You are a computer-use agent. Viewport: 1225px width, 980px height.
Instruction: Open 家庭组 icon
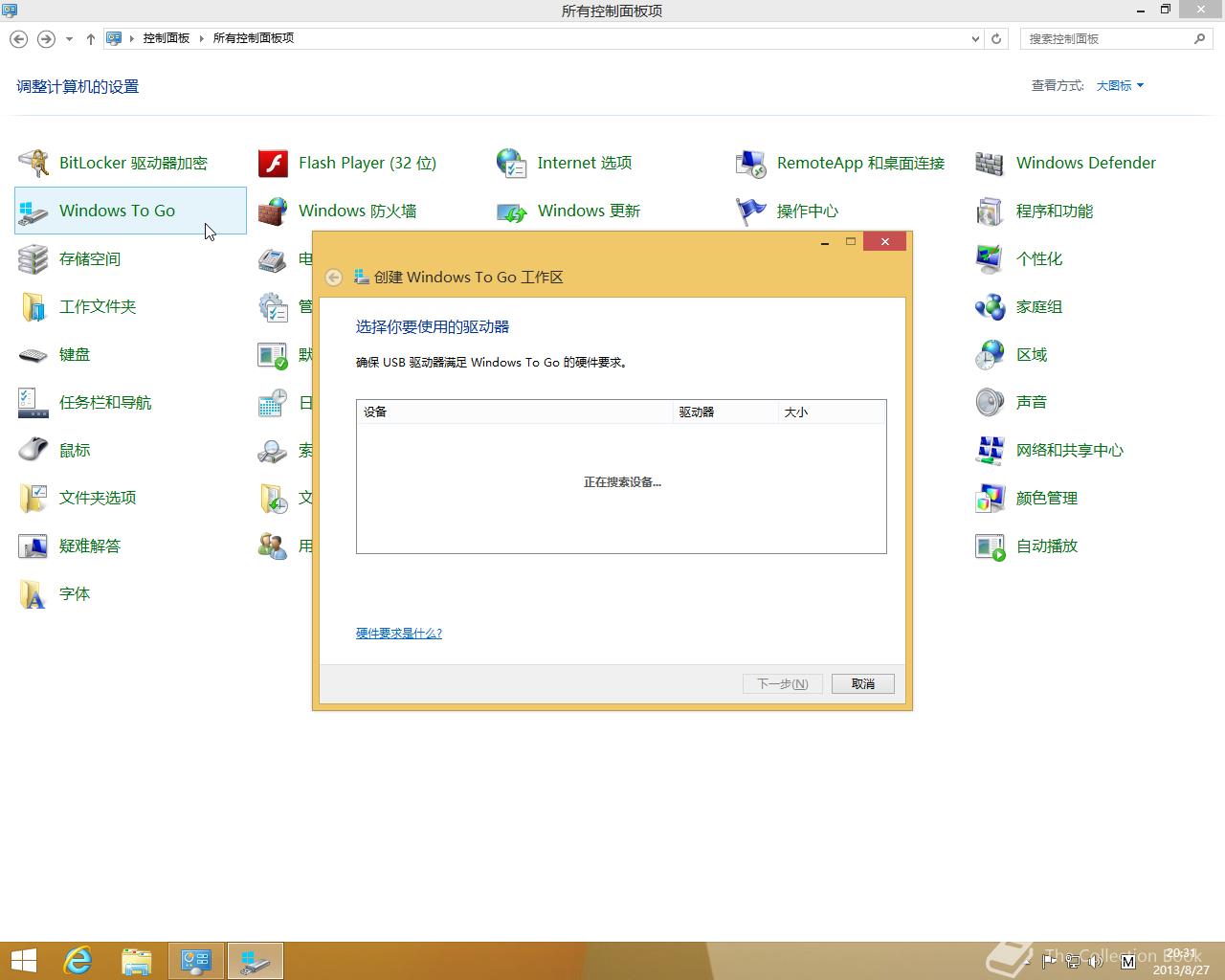click(x=991, y=306)
